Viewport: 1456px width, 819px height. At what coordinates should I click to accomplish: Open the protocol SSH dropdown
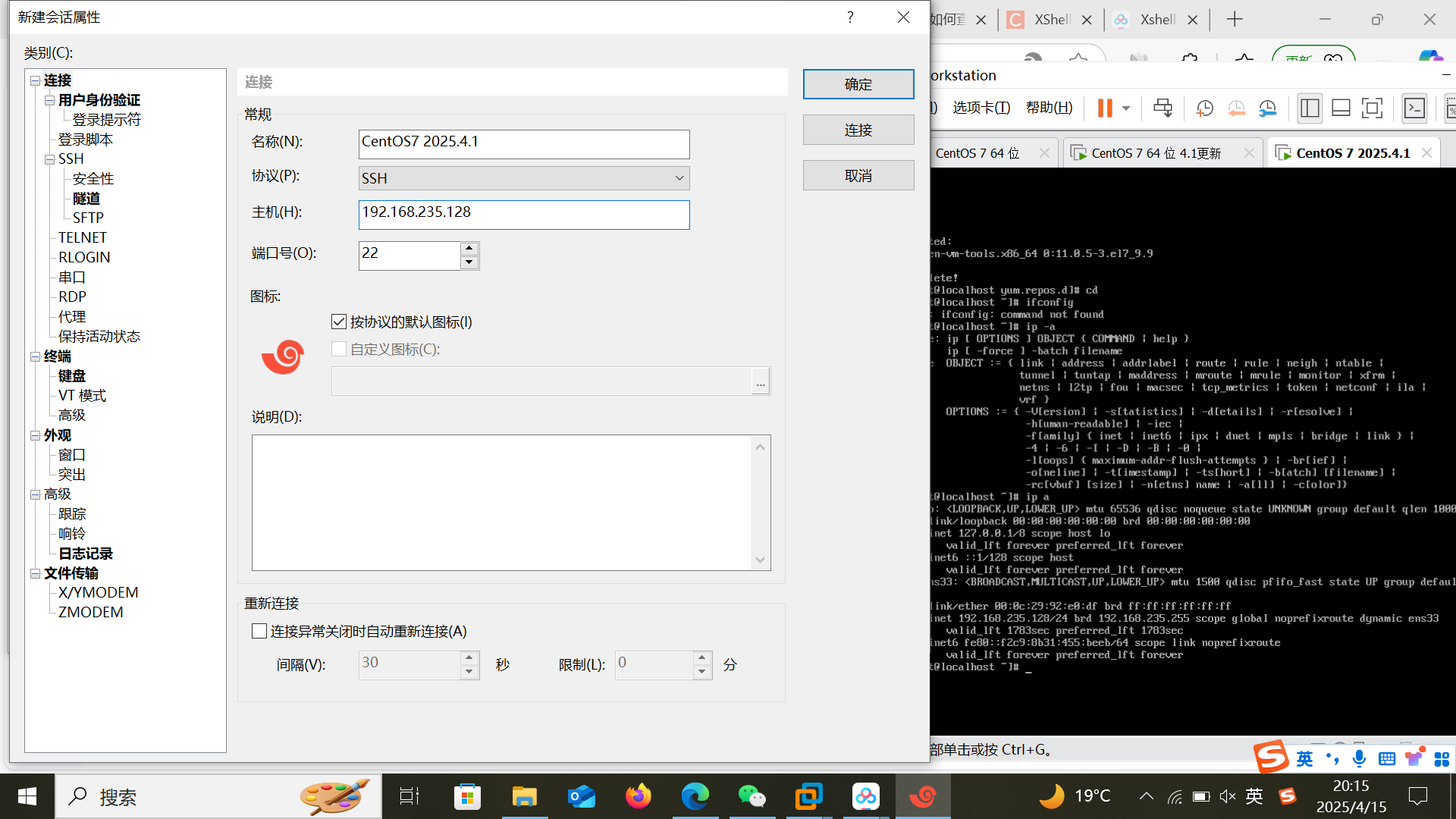[x=679, y=178]
